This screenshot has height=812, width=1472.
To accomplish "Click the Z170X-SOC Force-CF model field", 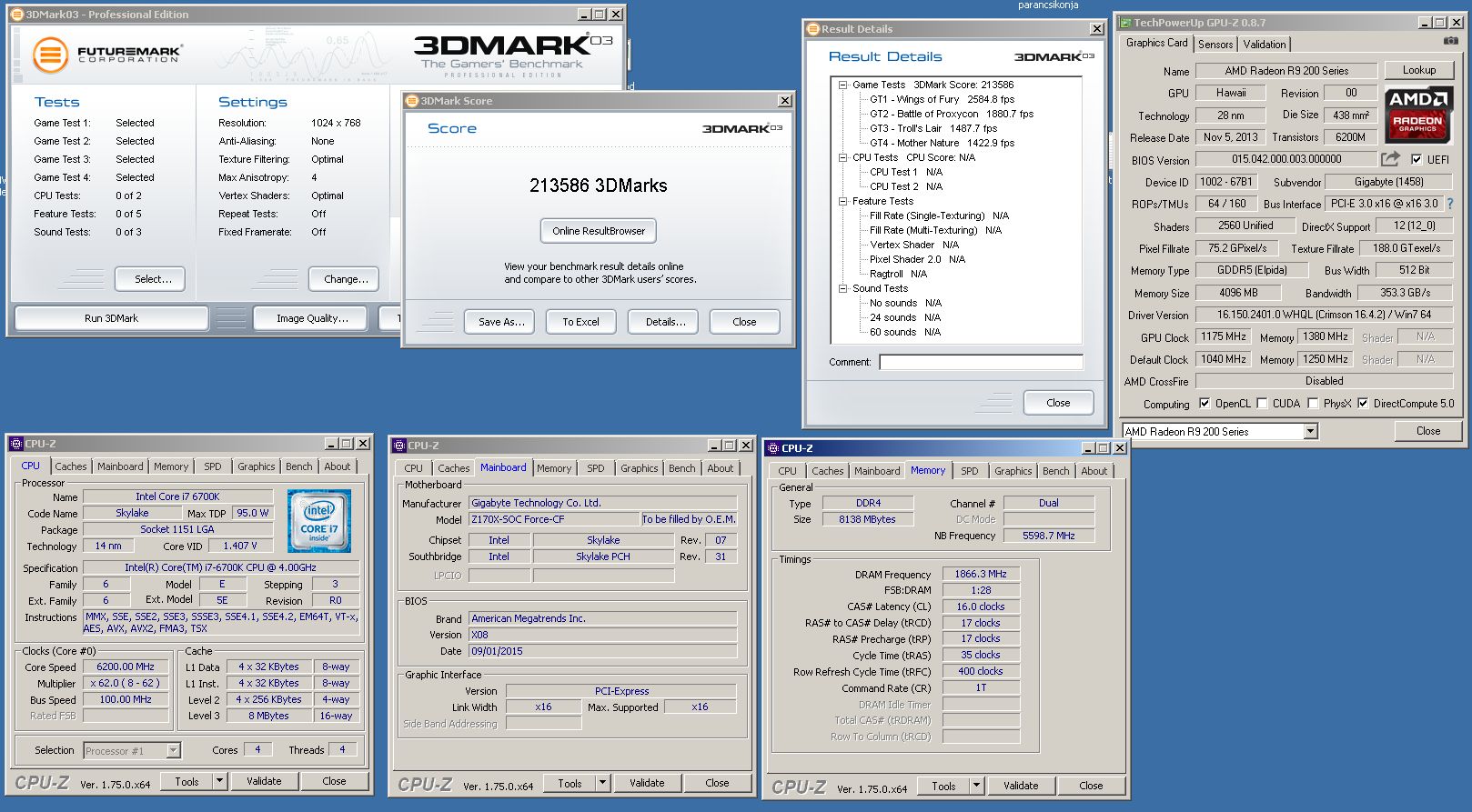I will (554, 519).
